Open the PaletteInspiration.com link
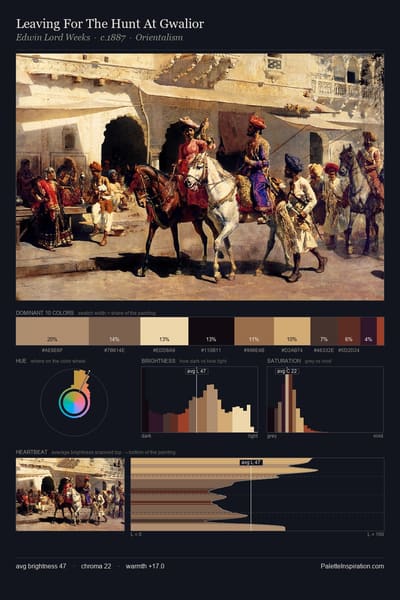The width and height of the screenshot is (400, 600). coord(352,566)
